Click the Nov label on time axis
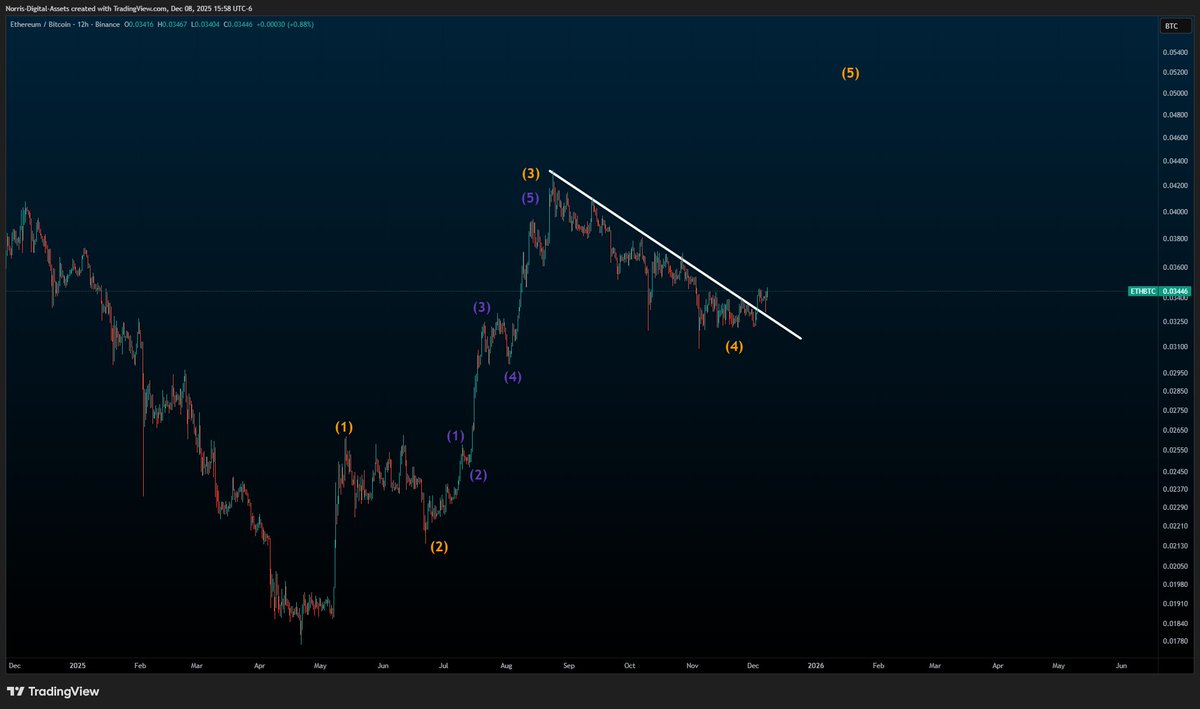The image size is (1200, 709). [692, 665]
